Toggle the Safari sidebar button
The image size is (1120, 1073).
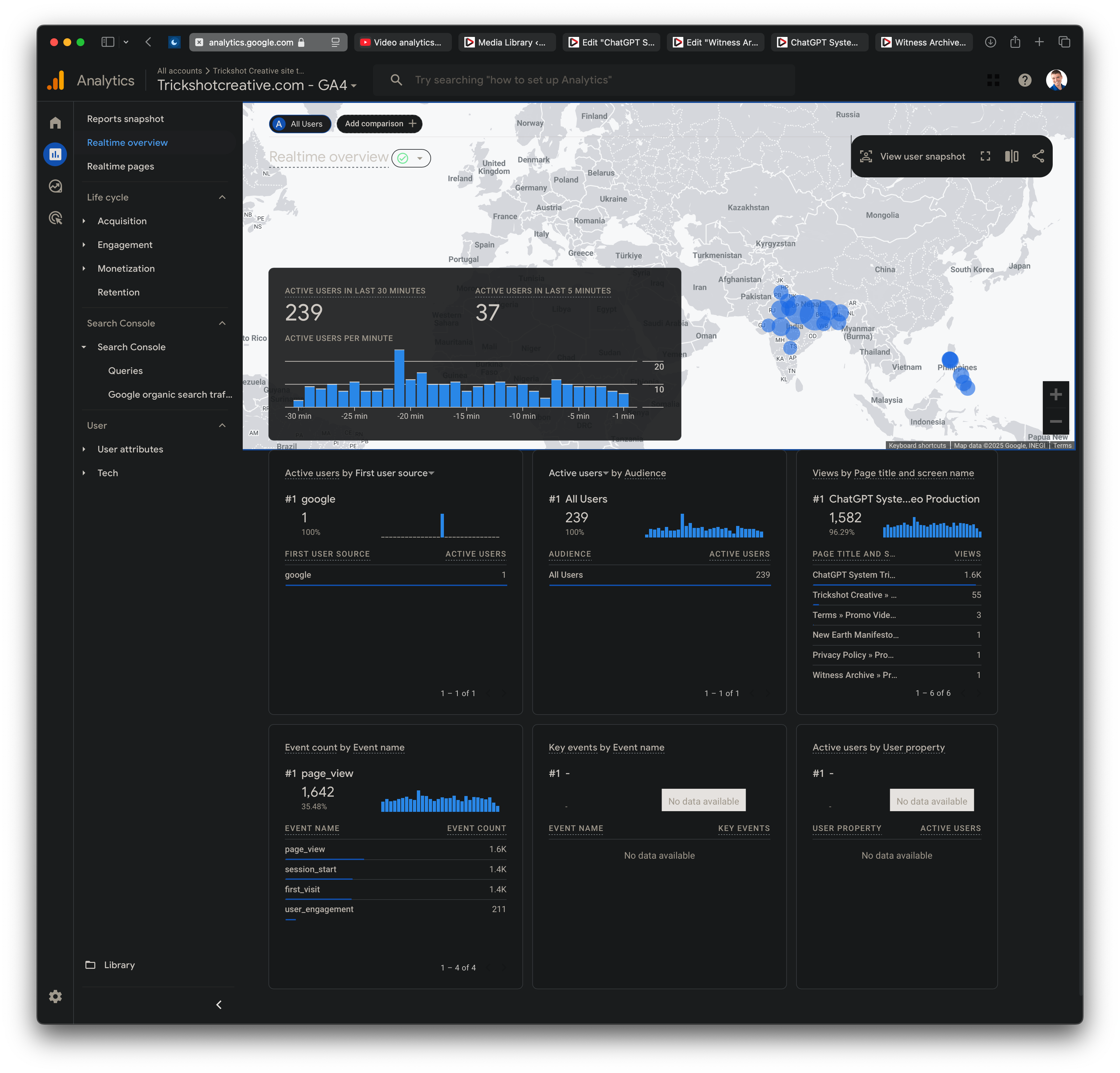[x=108, y=42]
